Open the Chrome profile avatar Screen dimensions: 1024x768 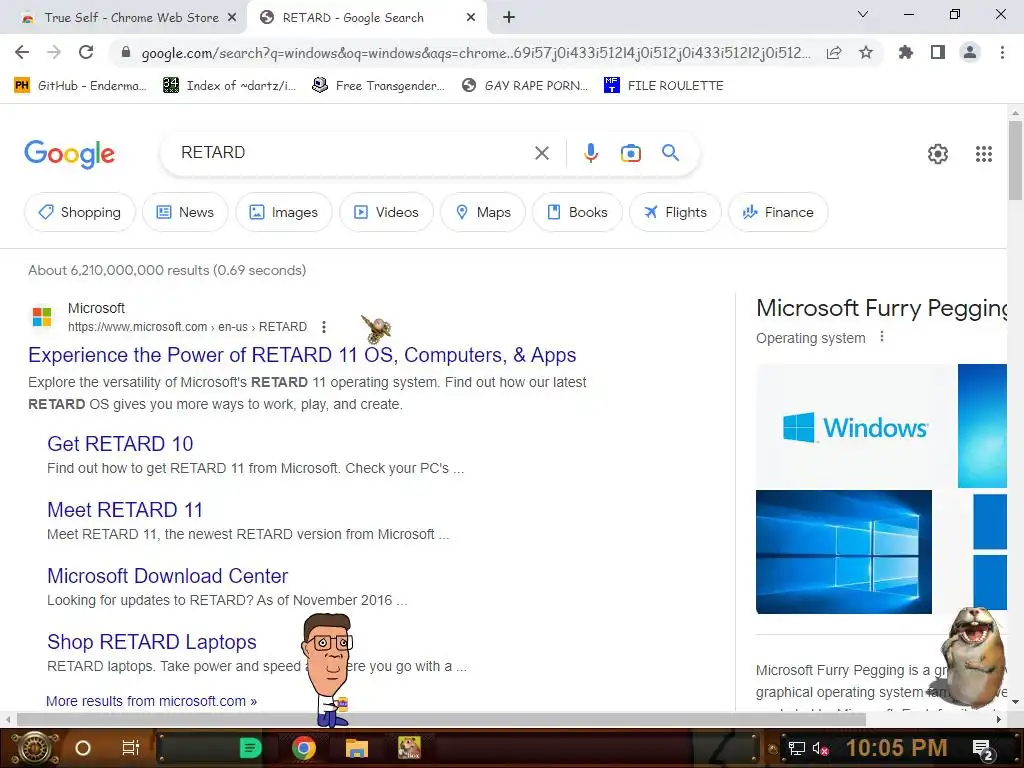pyautogui.click(x=970, y=52)
